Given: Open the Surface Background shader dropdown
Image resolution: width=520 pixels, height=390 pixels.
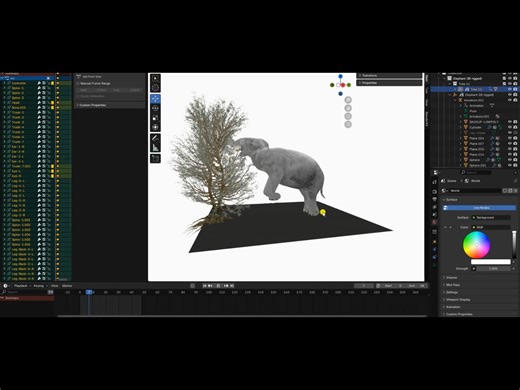Looking at the screenshot, I should click(x=491, y=217).
